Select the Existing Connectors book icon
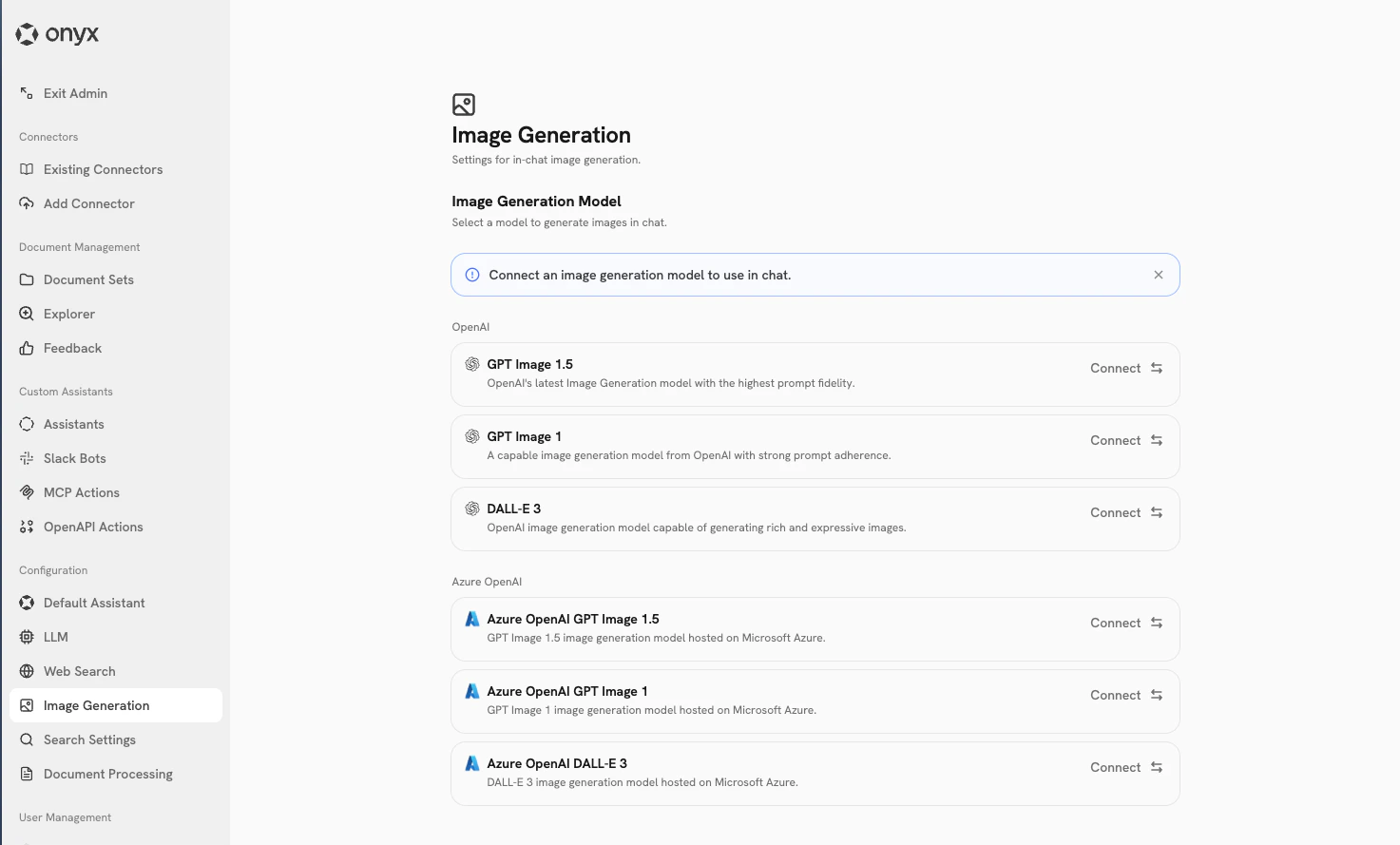The width and height of the screenshot is (1400, 845). click(27, 168)
